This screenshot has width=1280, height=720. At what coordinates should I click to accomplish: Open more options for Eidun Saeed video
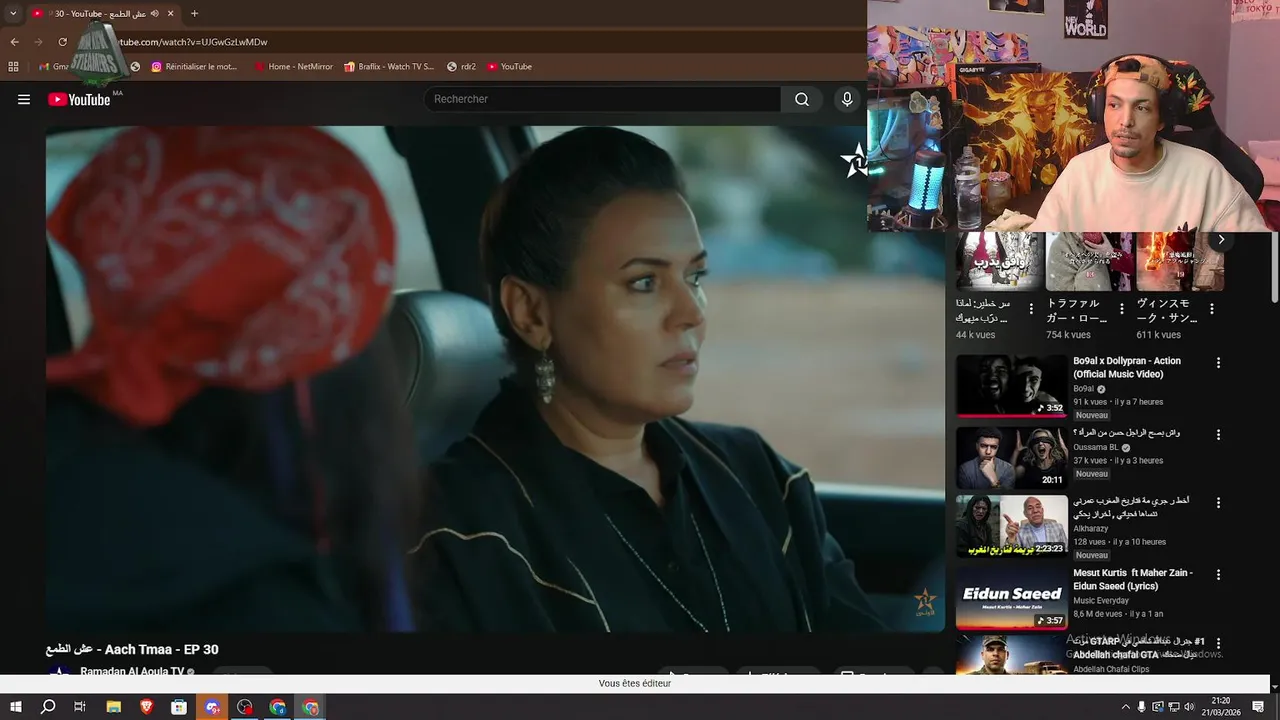tap(1218, 575)
